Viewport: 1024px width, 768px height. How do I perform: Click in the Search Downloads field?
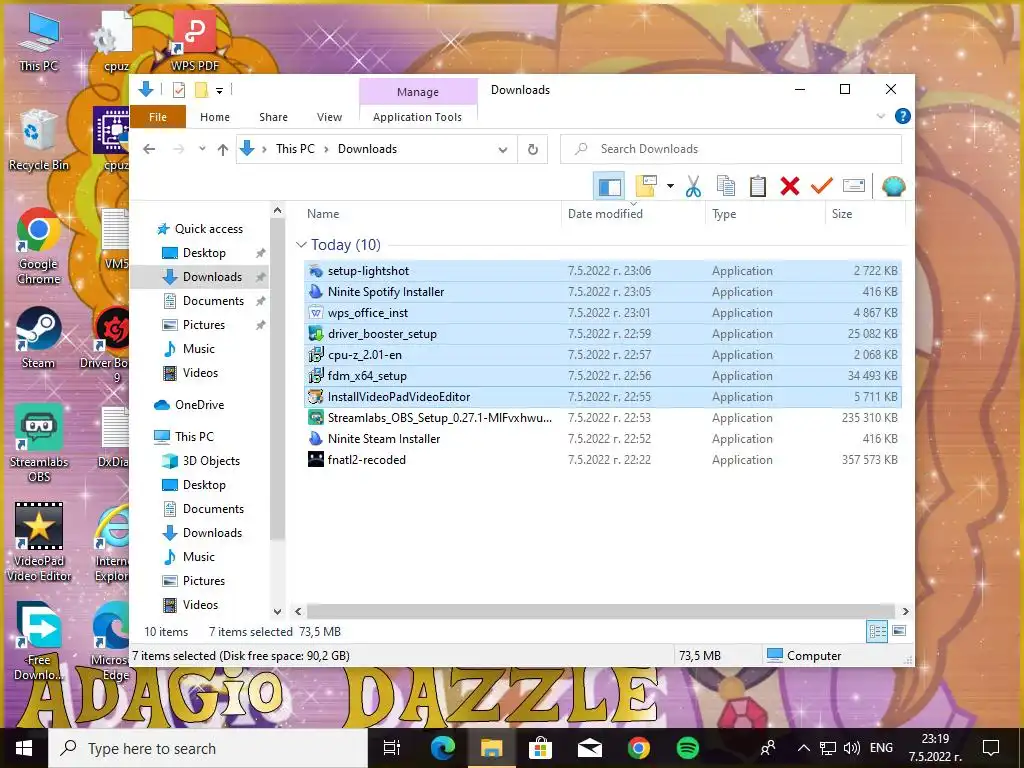click(x=731, y=149)
